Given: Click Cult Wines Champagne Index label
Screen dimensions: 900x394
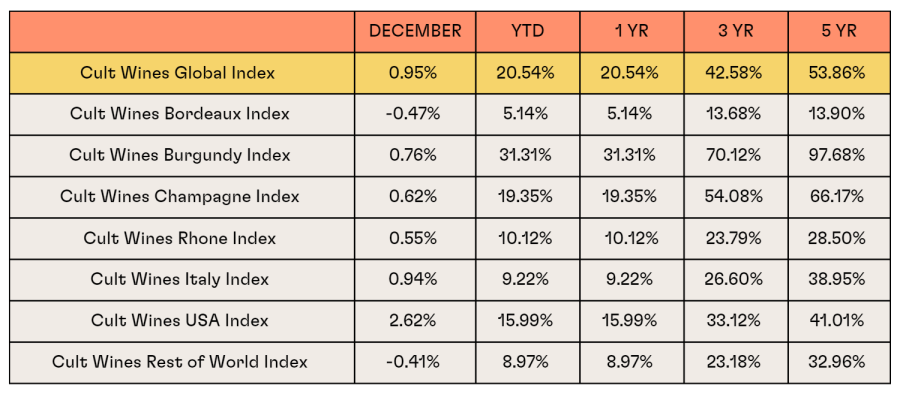Looking at the screenshot, I should (180, 197).
